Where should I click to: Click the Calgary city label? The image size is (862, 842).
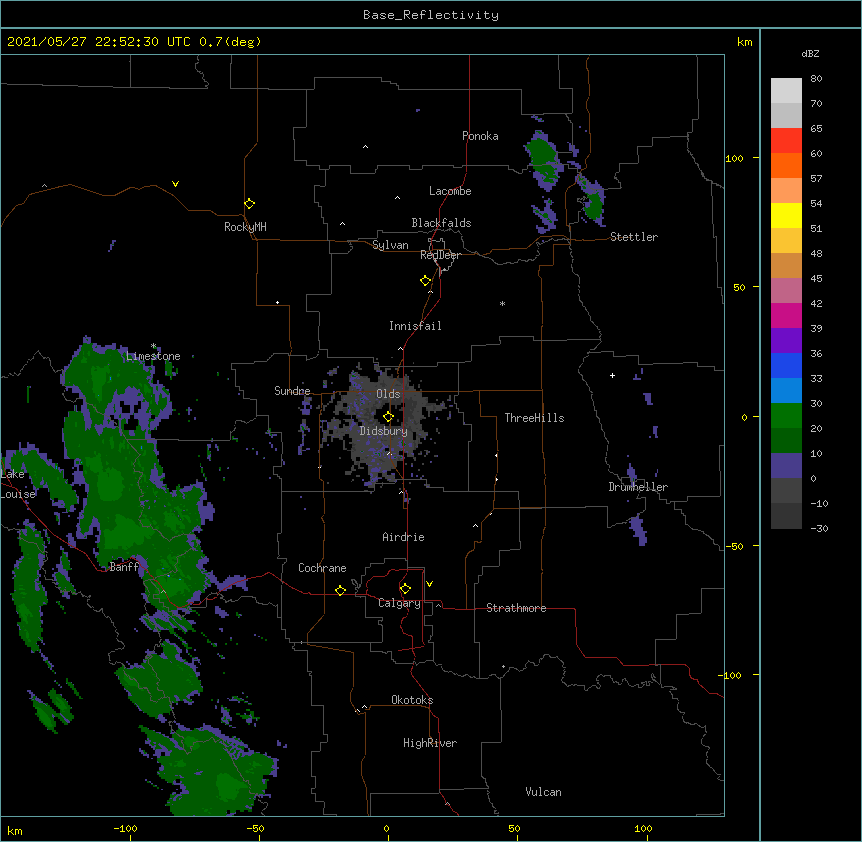tap(400, 603)
